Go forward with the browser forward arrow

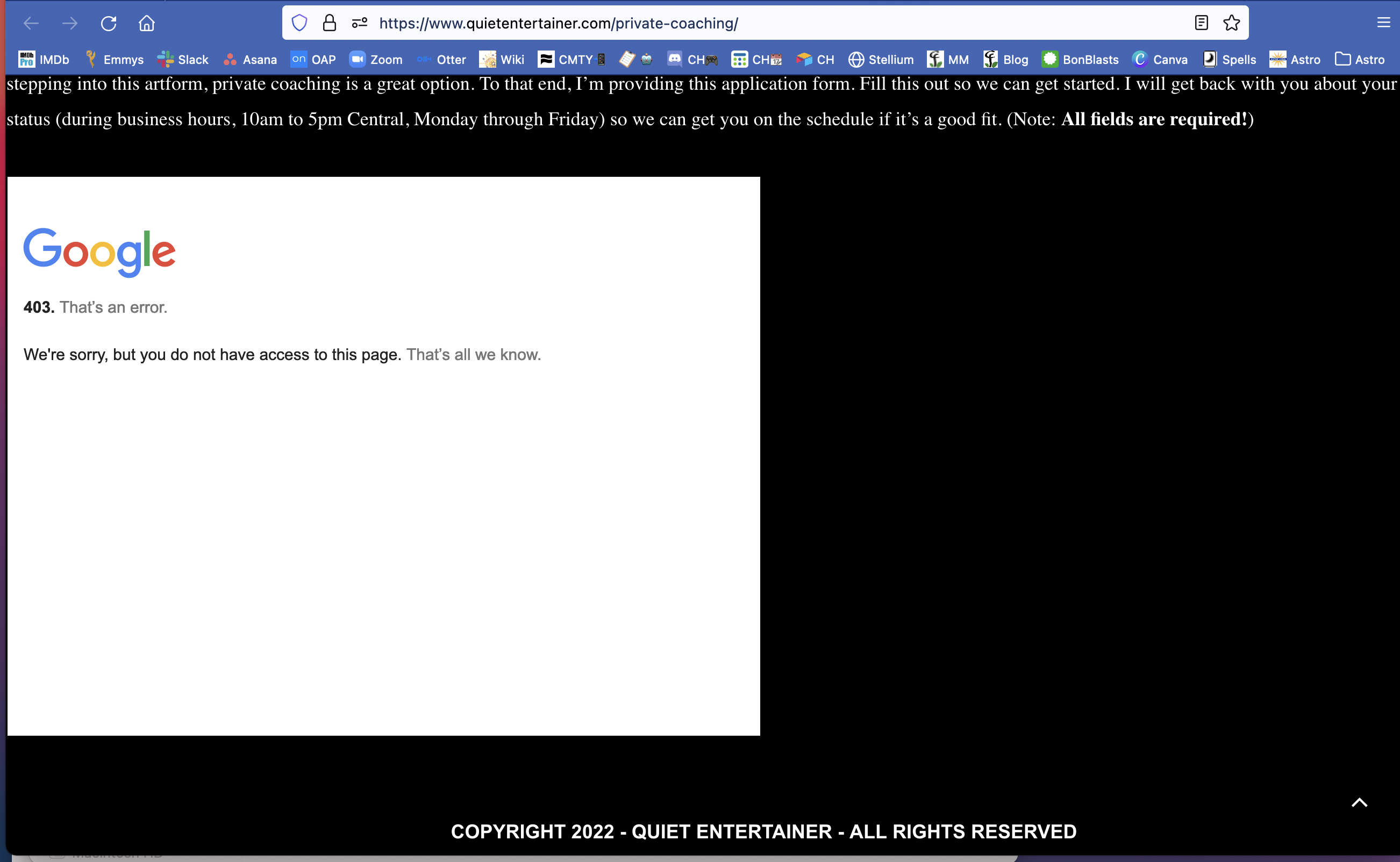69,23
